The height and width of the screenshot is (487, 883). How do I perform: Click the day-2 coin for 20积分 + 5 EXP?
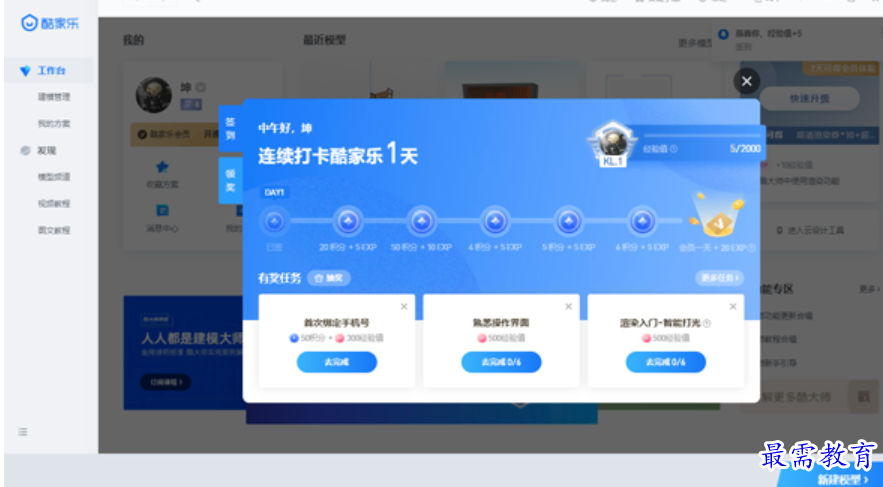[348, 221]
